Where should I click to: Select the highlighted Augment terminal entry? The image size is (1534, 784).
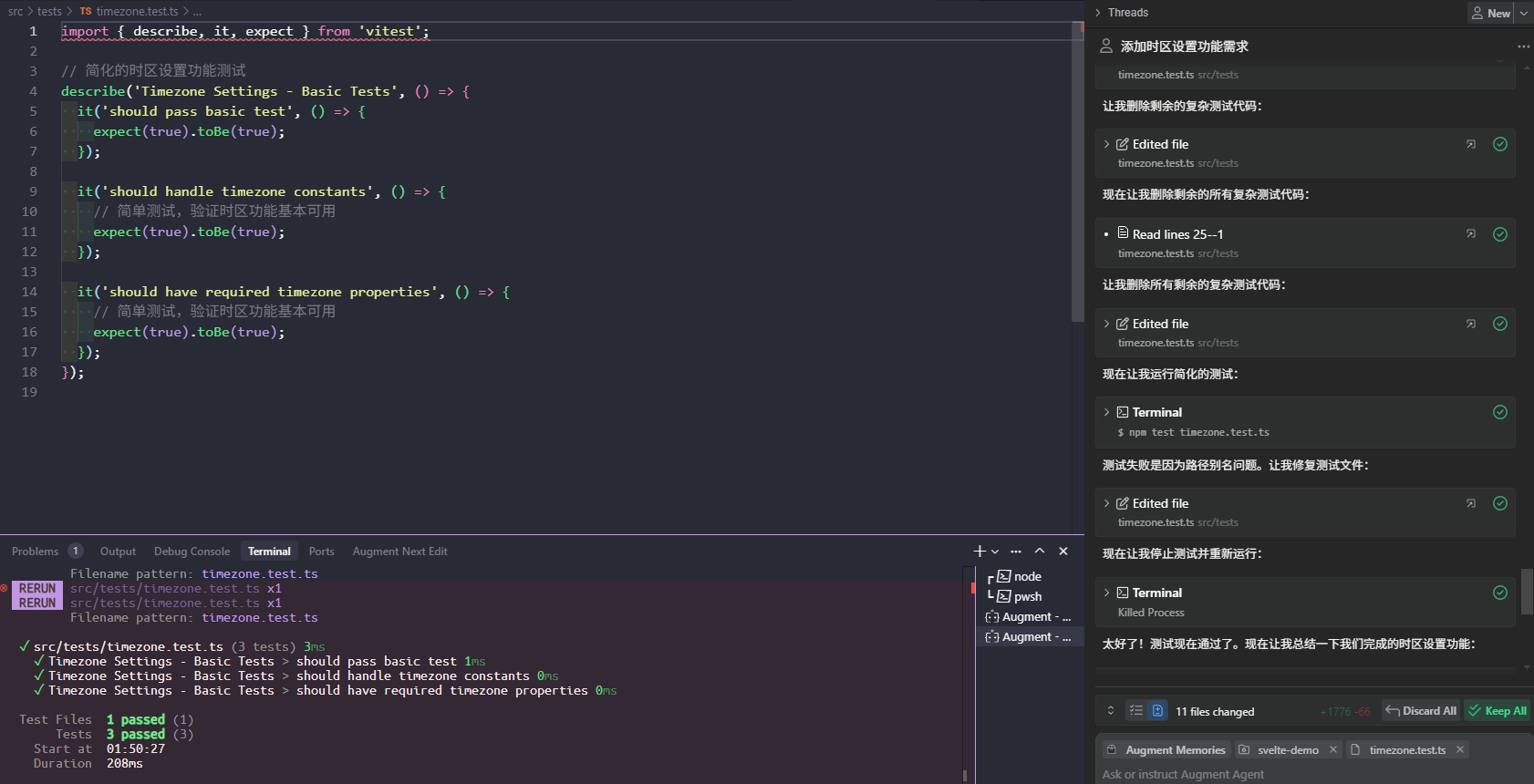point(1028,637)
